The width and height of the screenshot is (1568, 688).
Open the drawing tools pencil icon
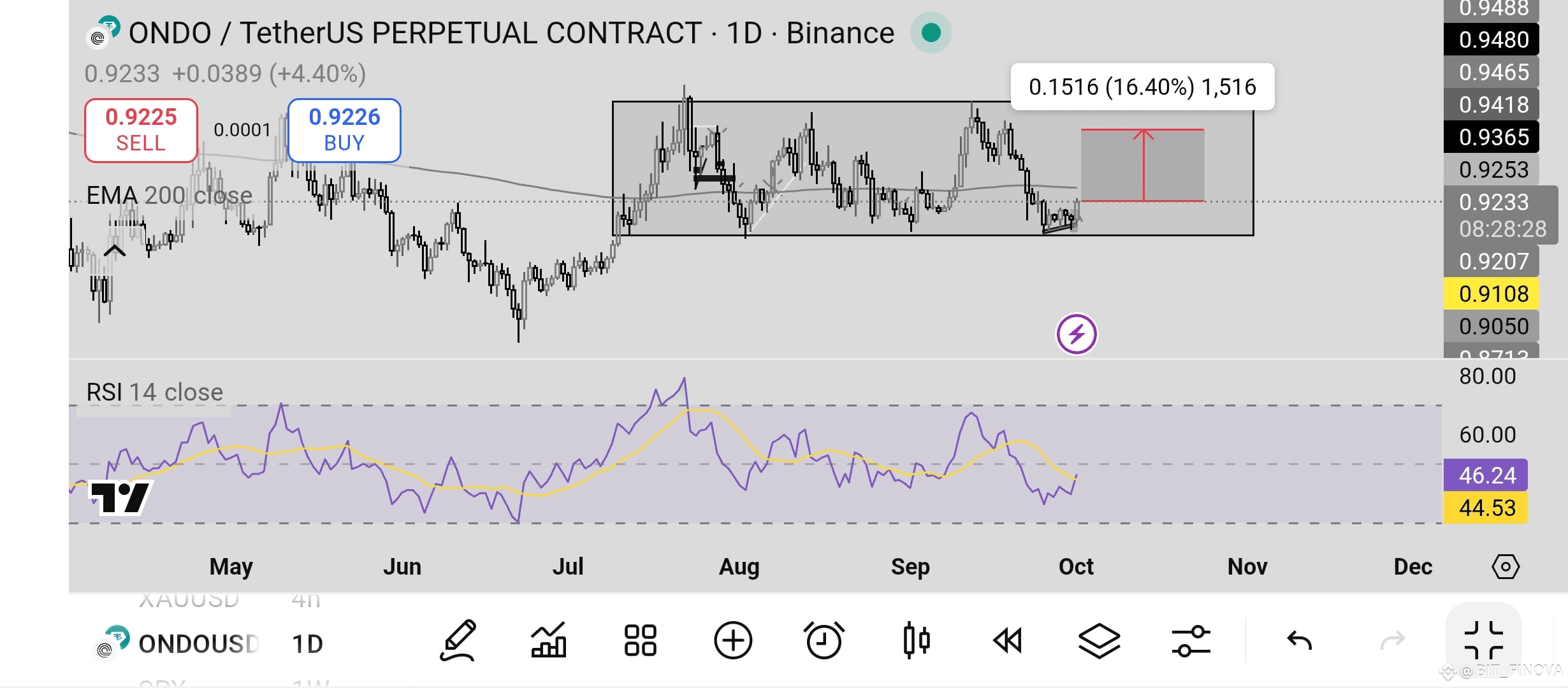tap(458, 640)
